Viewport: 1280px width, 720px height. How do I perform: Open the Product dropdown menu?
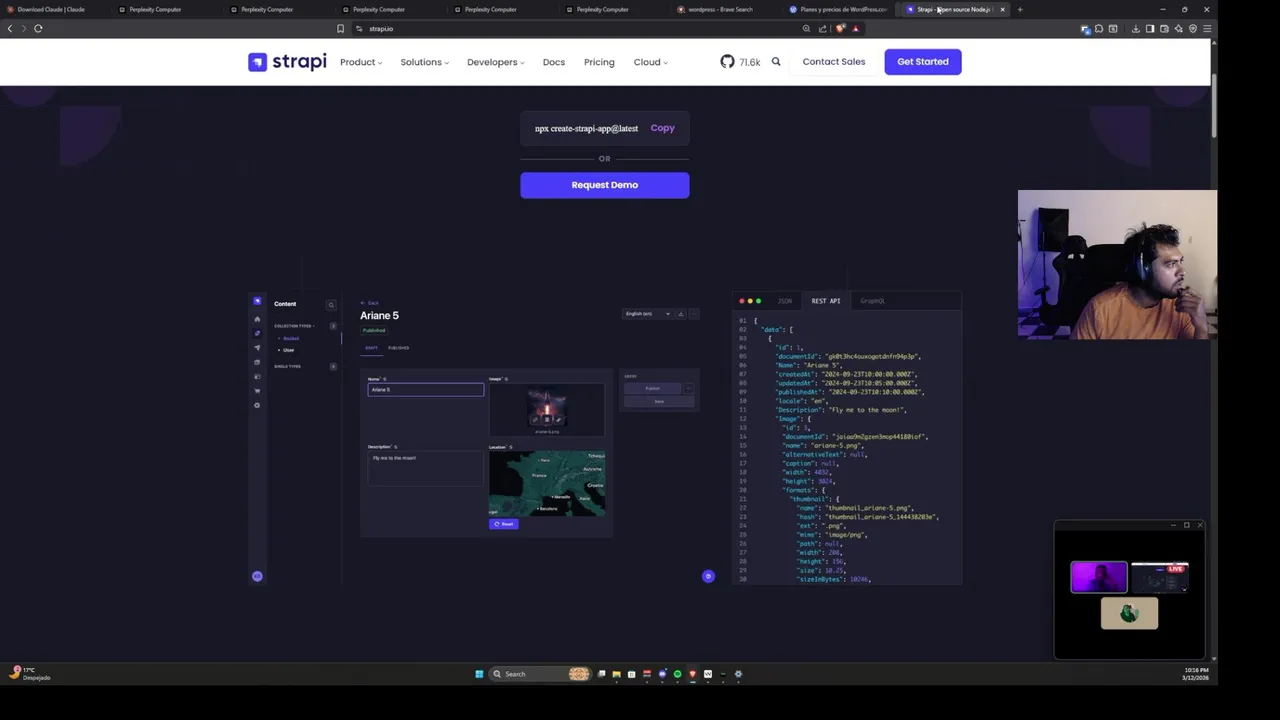(361, 62)
